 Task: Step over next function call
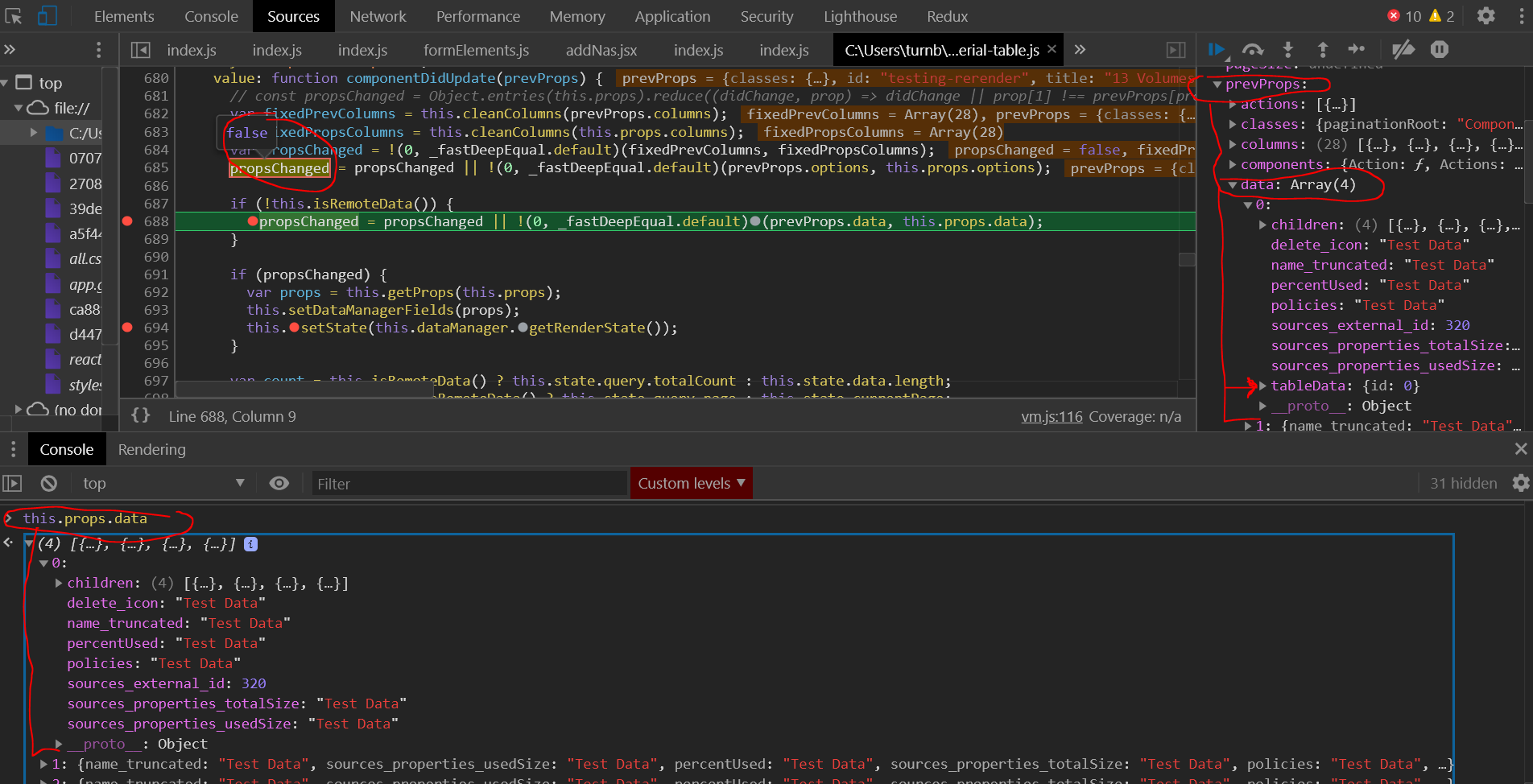pos(1253,49)
